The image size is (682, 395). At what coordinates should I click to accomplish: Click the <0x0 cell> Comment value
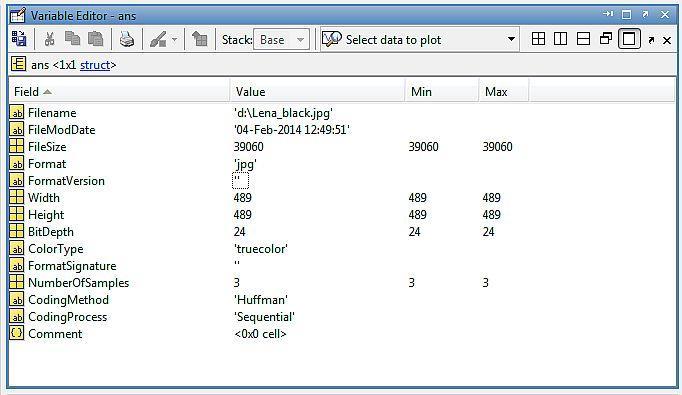point(260,334)
